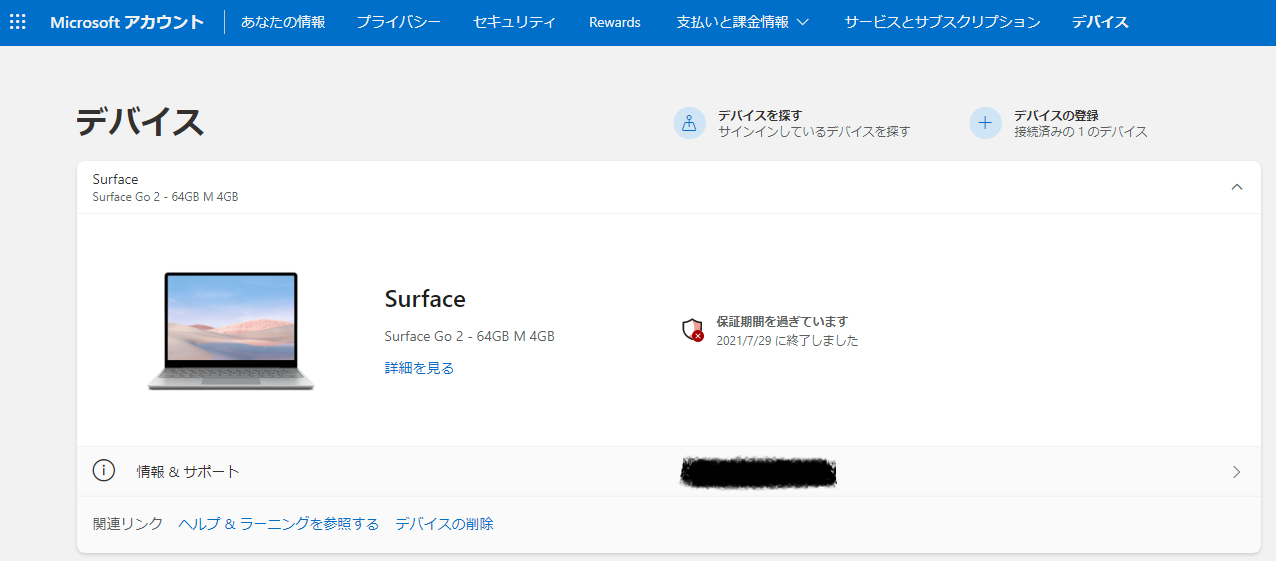
Task: Navigate to サービスとサブスクリプション
Action: tap(942, 22)
